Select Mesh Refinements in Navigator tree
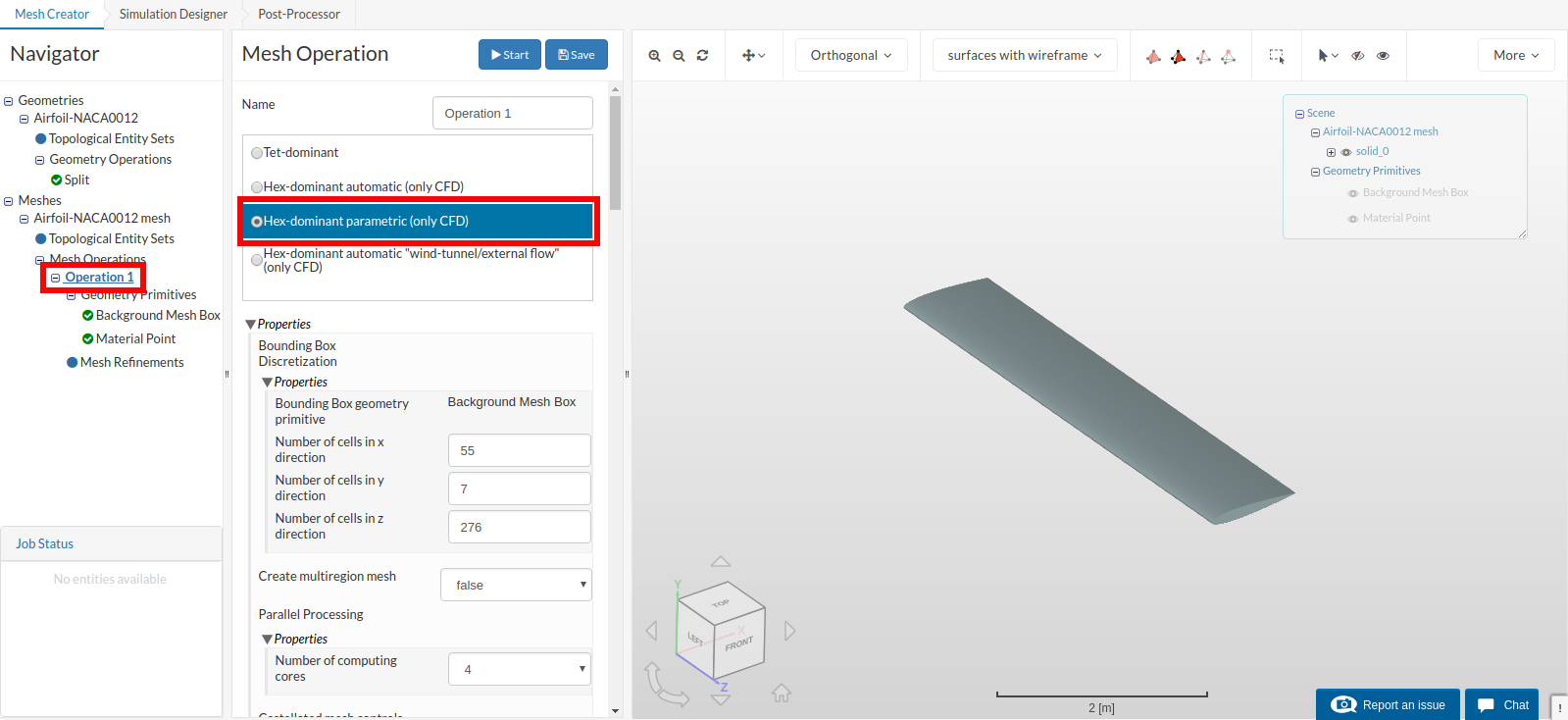The width and height of the screenshot is (1568, 720). click(132, 363)
